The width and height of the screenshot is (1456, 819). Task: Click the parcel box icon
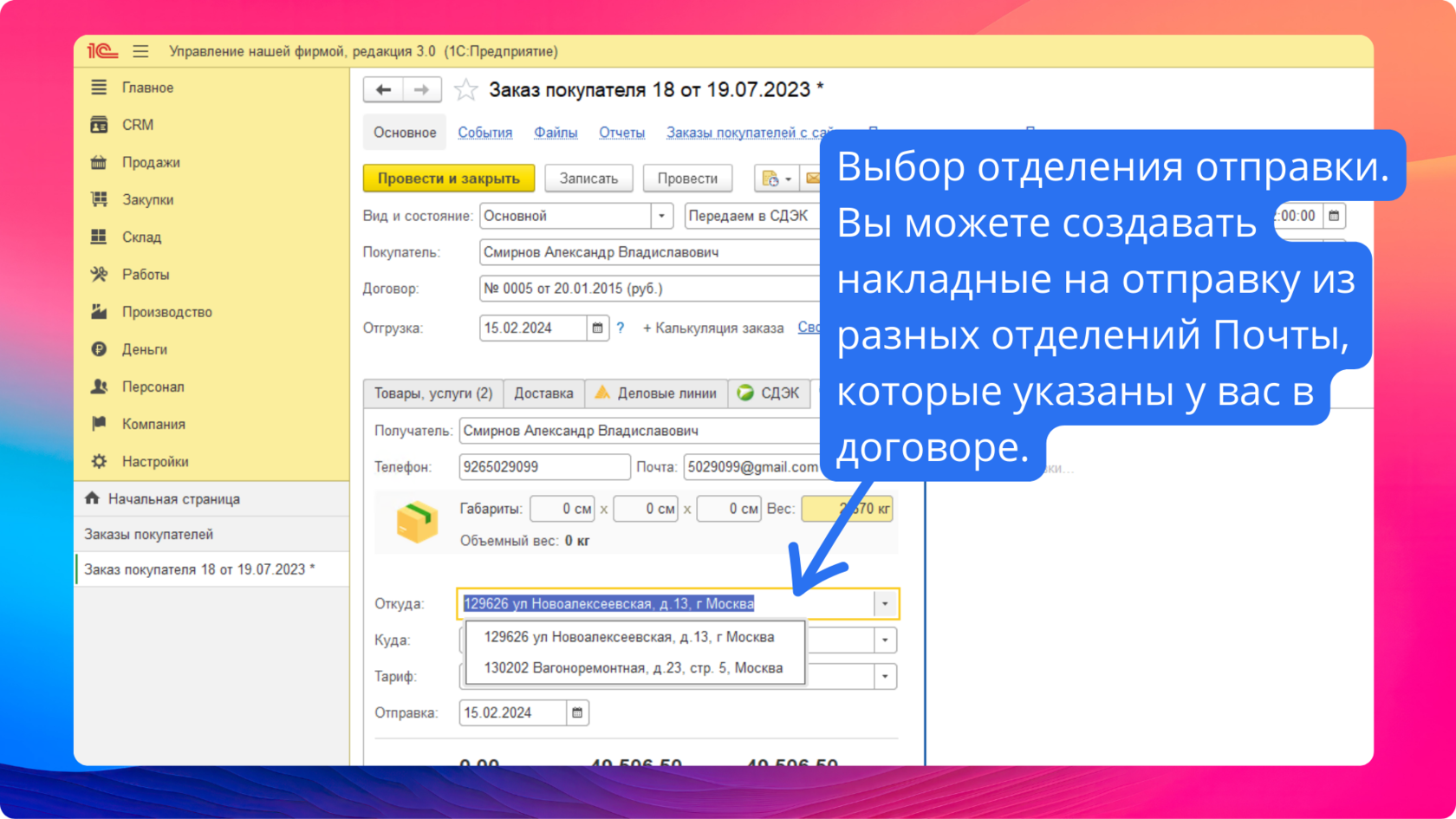417,523
